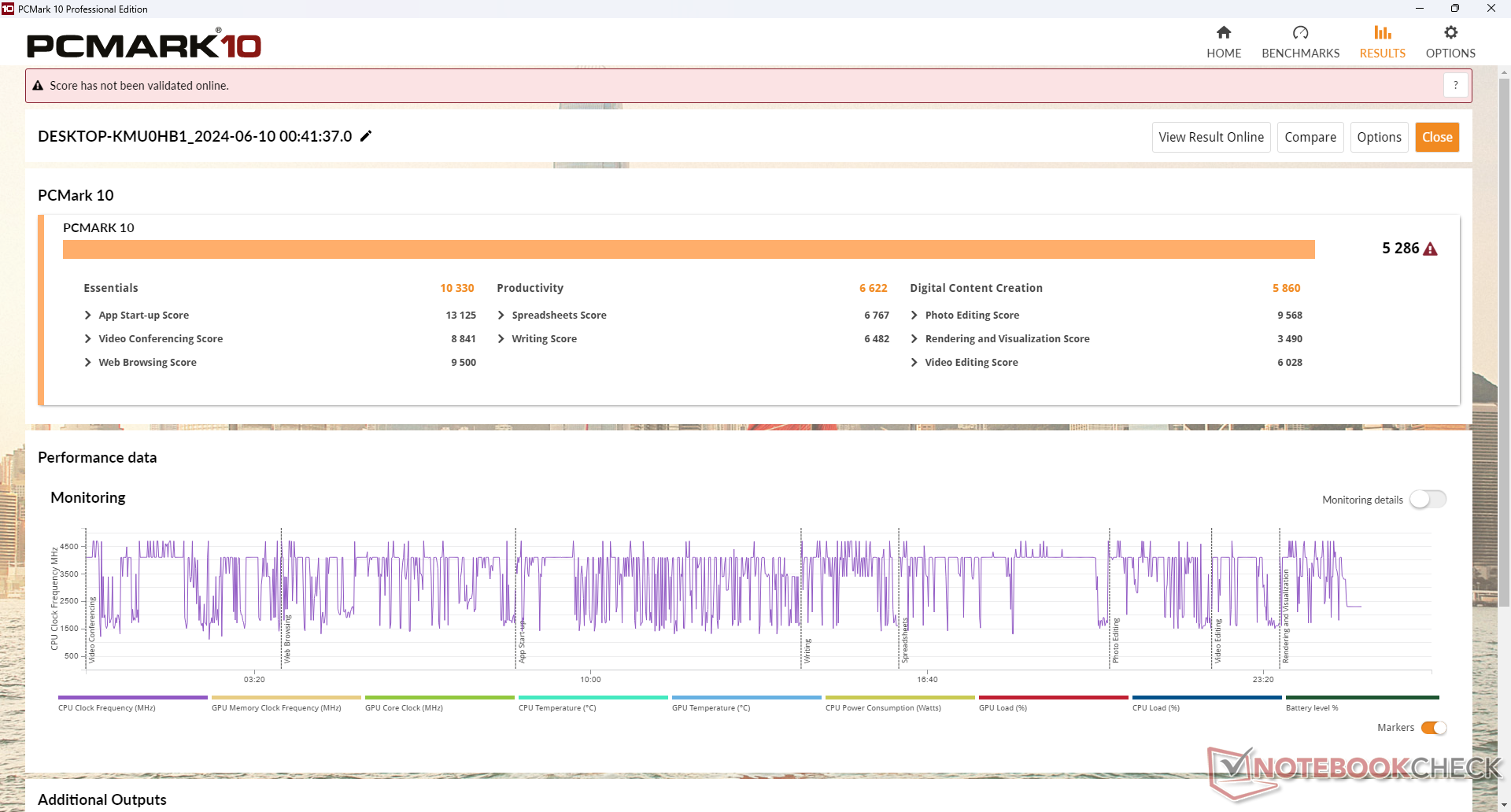
Task: Click the Rendering and Visualization chart marker
Action: 1286,617
